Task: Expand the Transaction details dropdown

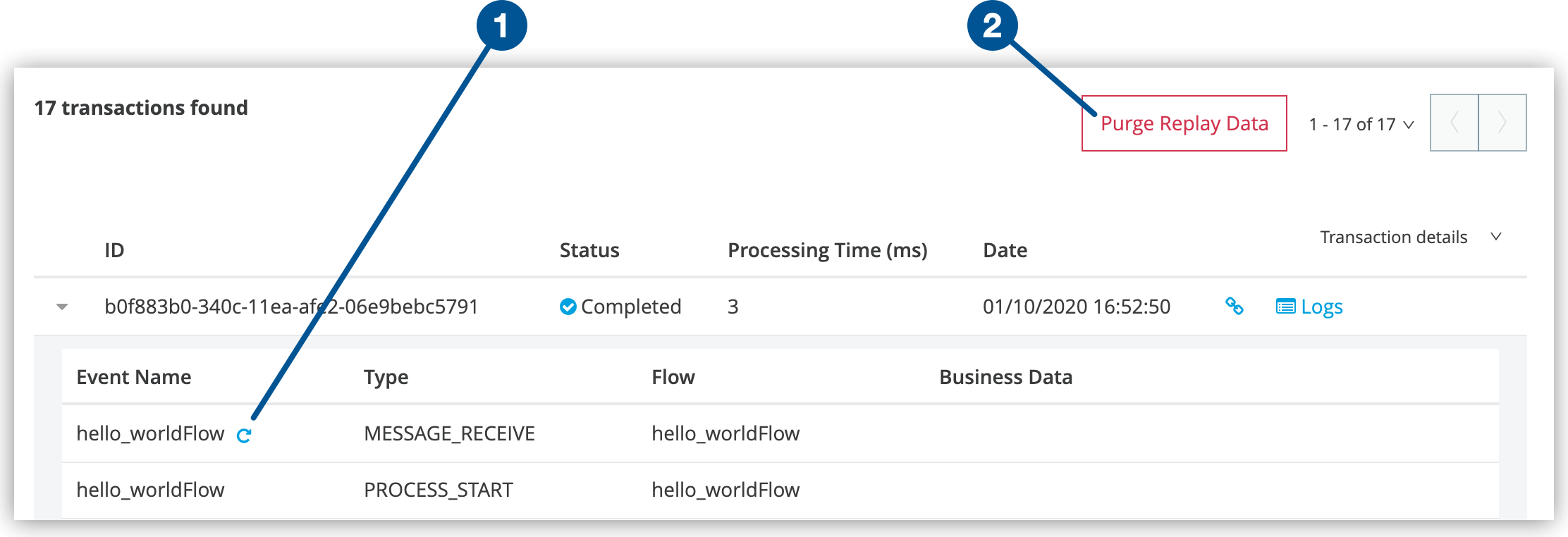Action: tap(1410, 237)
